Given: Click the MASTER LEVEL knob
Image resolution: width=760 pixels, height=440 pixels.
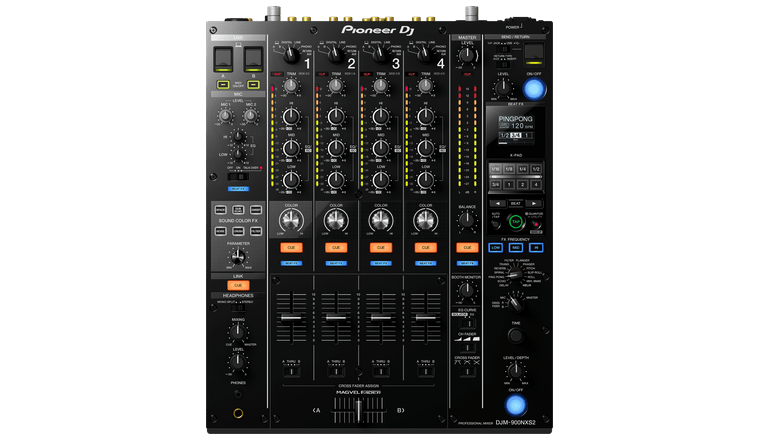Looking at the screenshot, I should click(466, 56).
